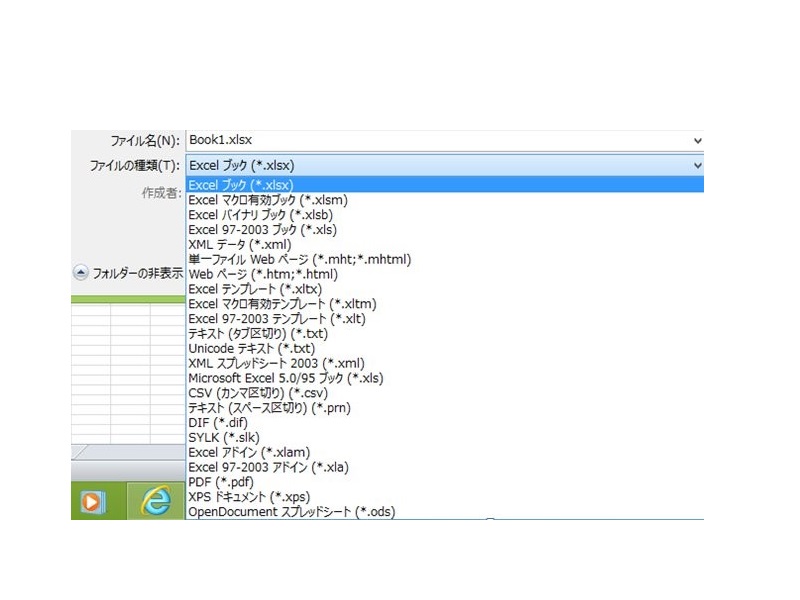The height and width of the screenshot is (600, 800).
Task: Click the Book1.xlsx file name field
Action: [x=444, y=140]
